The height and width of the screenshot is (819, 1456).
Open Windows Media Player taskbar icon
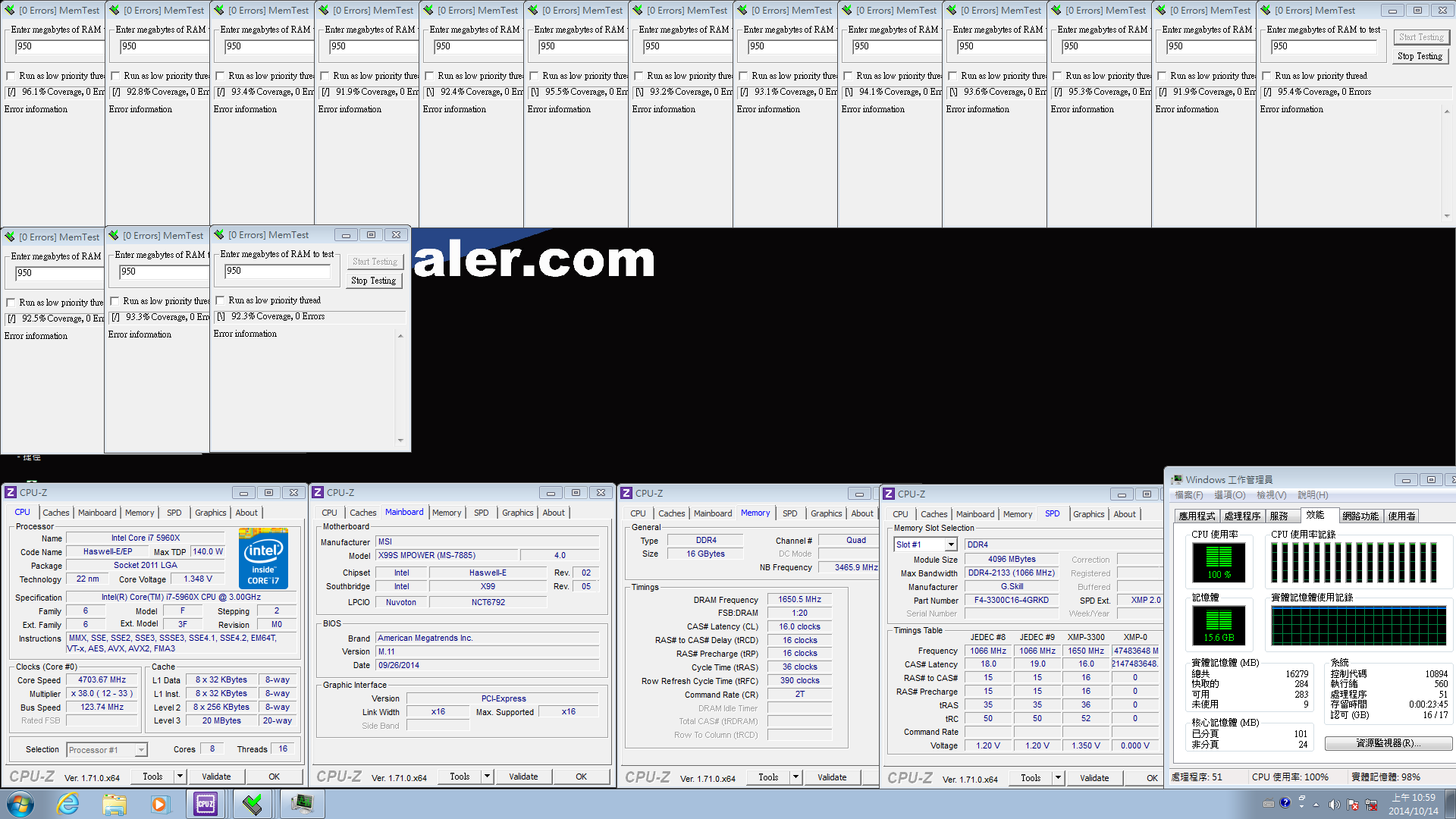click(x=159, y=804)
